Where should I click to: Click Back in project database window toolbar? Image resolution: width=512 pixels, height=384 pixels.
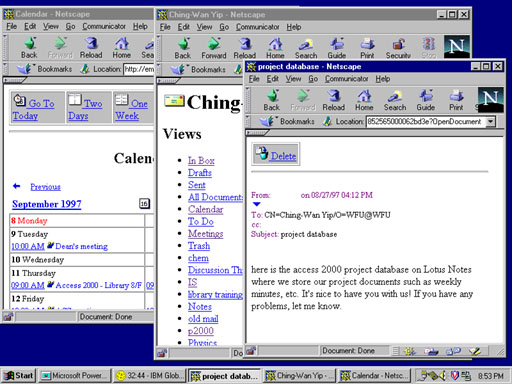click(x=272, y=100)
